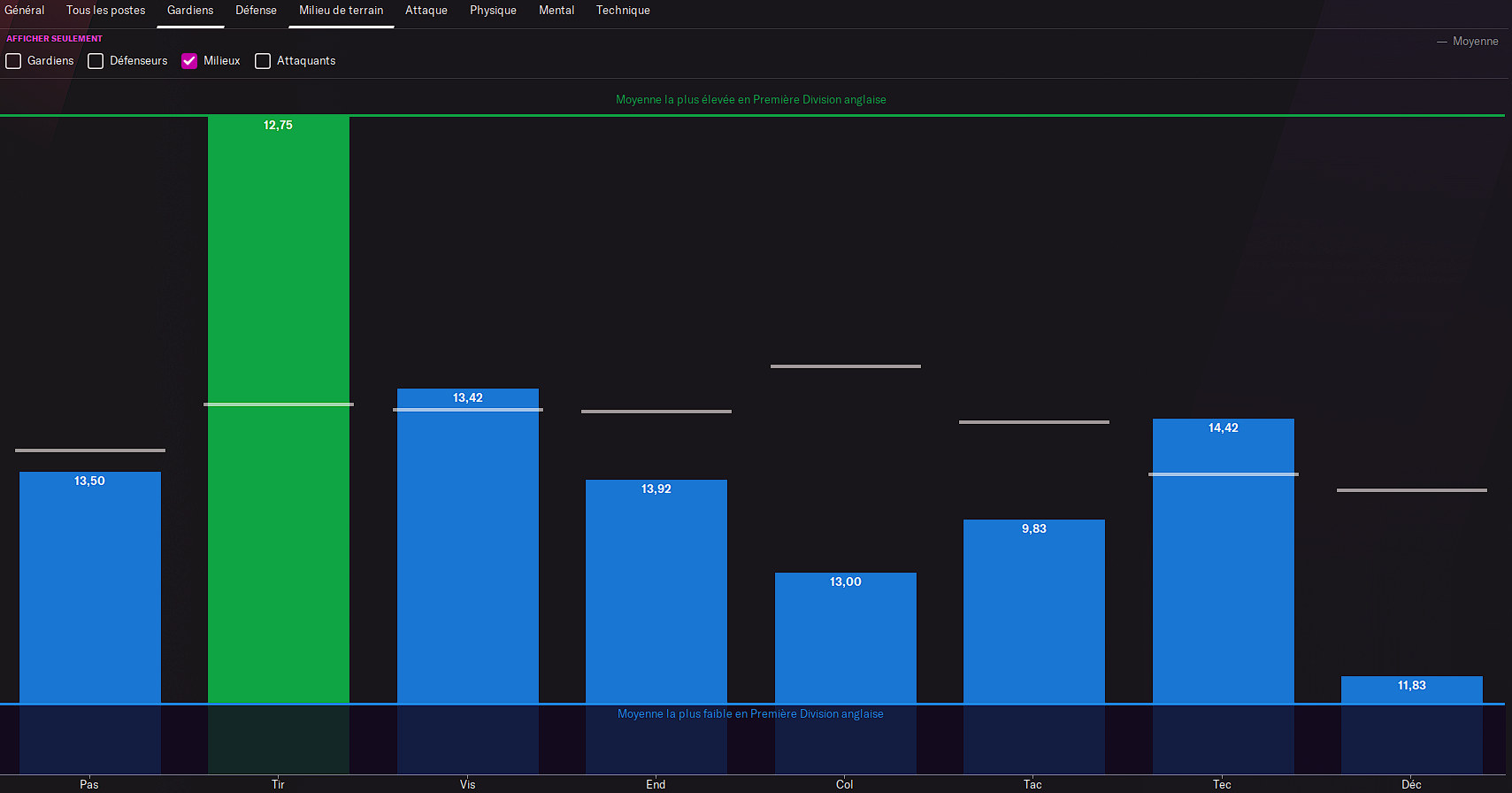Click the 12,75 value on Tir bar
Screen dimensions: 1512x793
coord(278,126)
